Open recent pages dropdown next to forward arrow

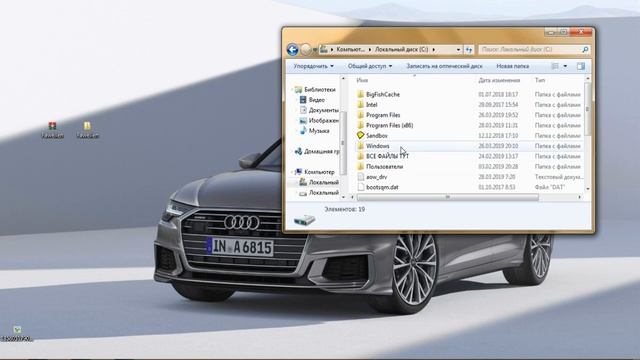[315, 50]
